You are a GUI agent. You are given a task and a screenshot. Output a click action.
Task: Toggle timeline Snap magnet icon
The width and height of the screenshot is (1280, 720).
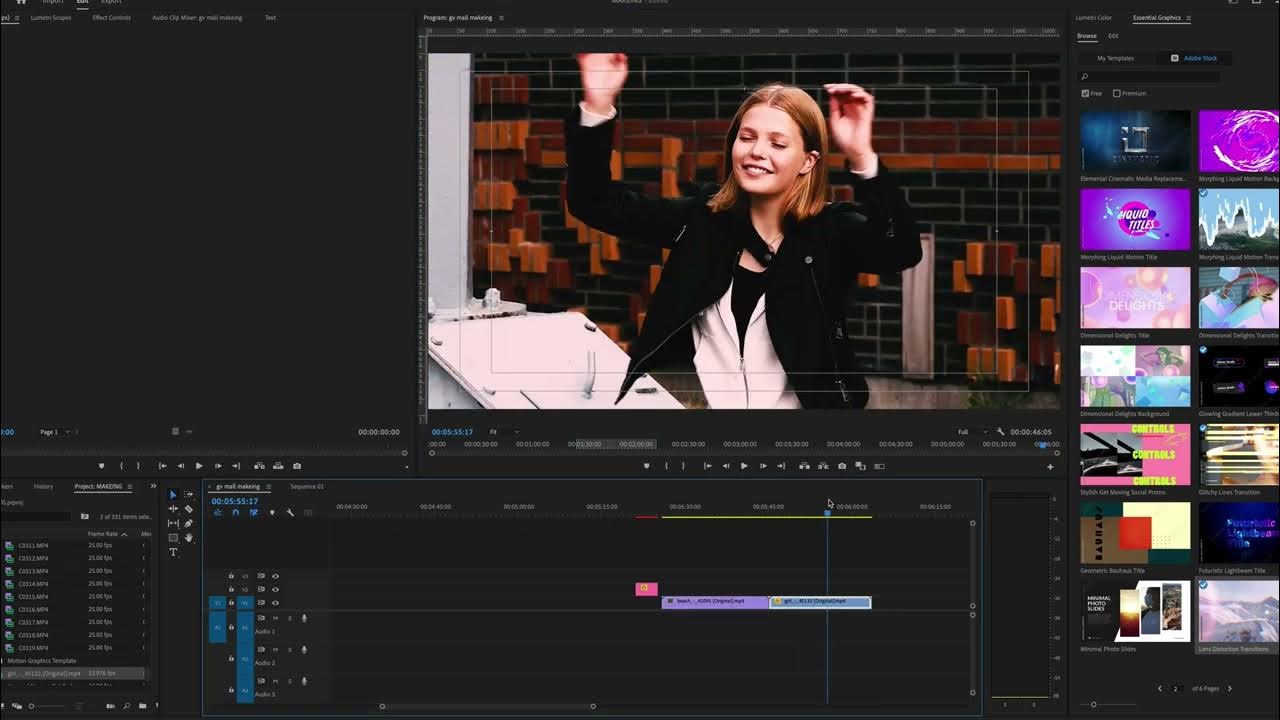pos(235,512)
